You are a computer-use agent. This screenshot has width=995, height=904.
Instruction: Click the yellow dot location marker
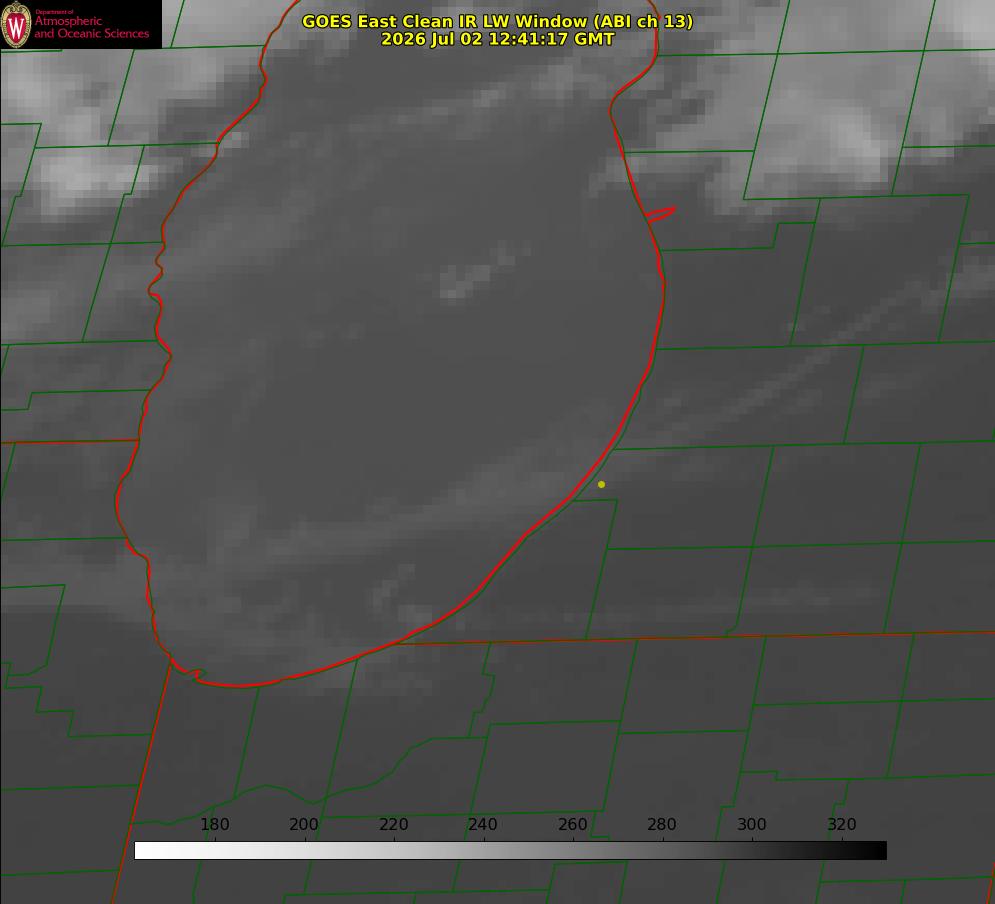click(601, 485)
